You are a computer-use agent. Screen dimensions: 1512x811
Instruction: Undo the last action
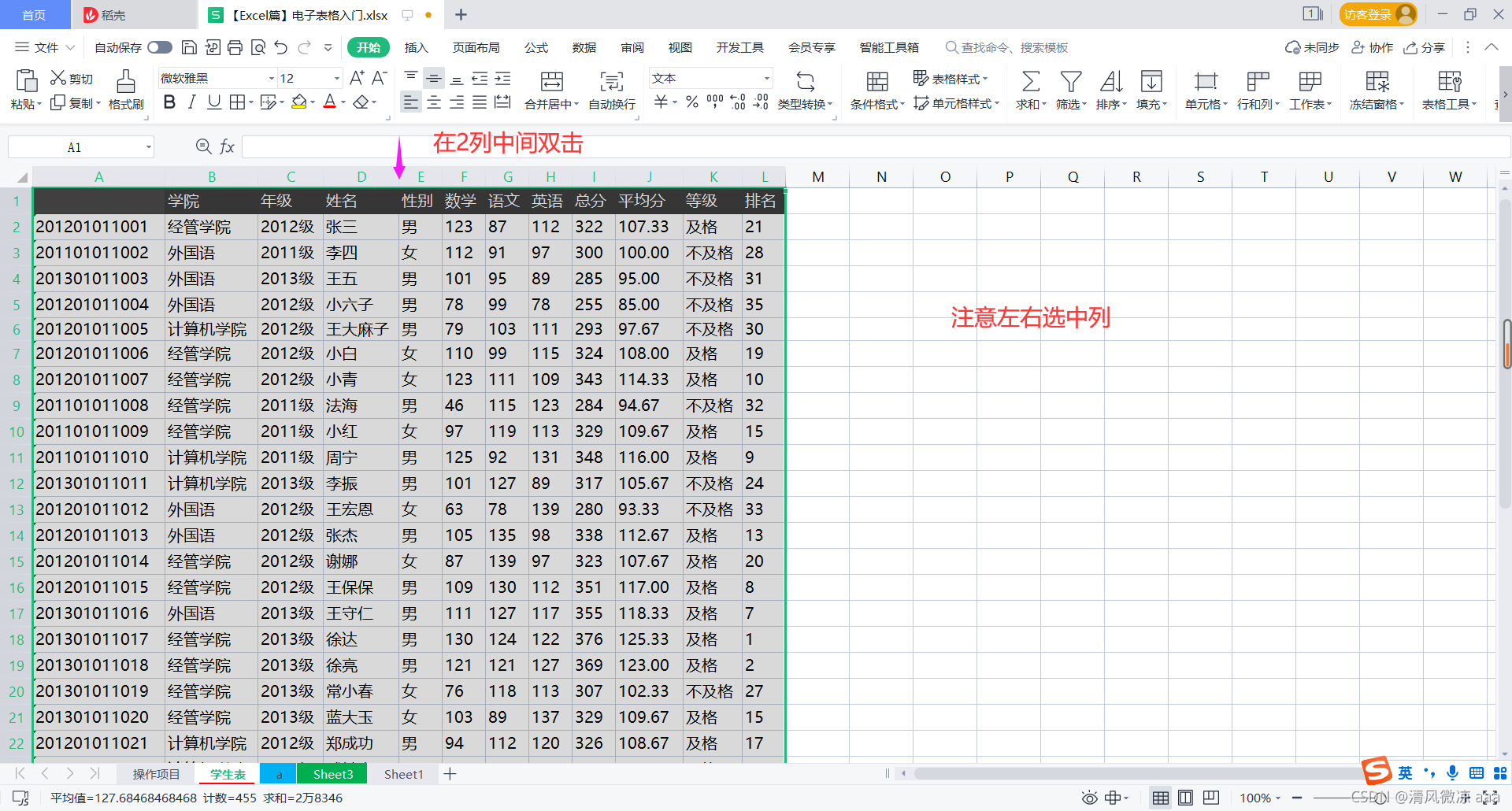click(x=281, y=47)
